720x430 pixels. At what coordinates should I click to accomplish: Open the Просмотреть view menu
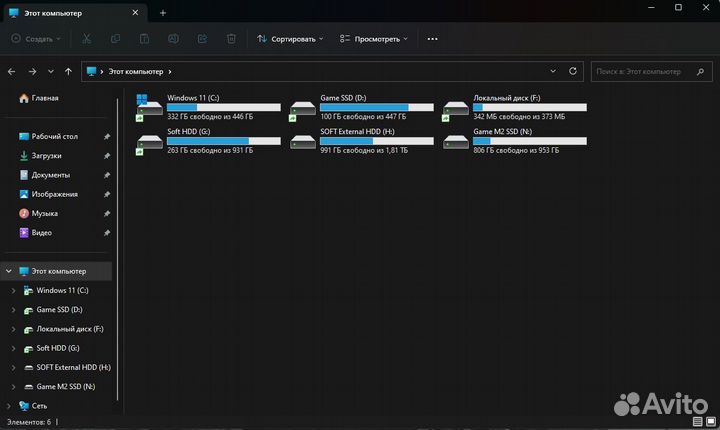click(374, 39)
